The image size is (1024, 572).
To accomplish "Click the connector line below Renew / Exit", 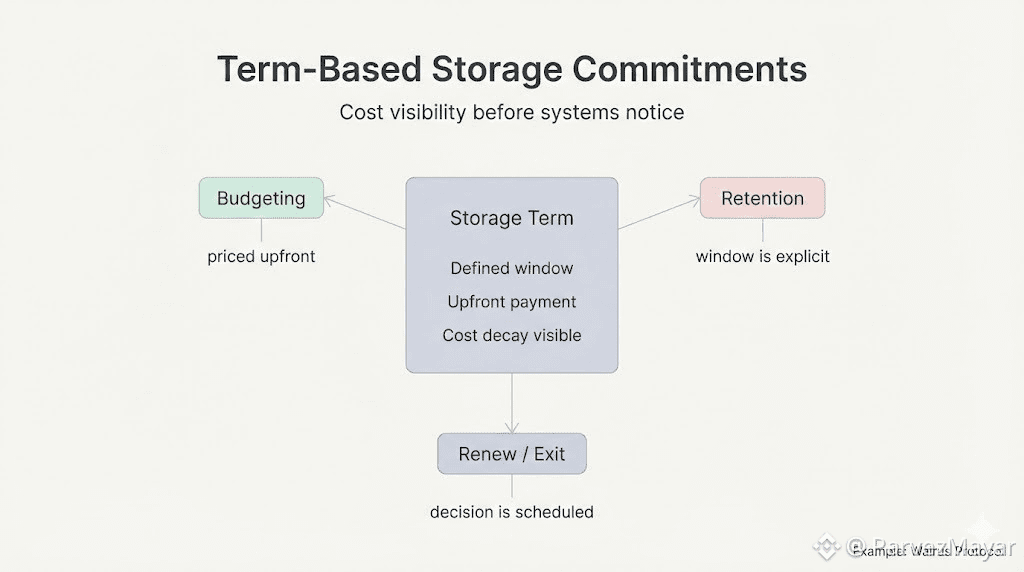I will coord(512,486).
